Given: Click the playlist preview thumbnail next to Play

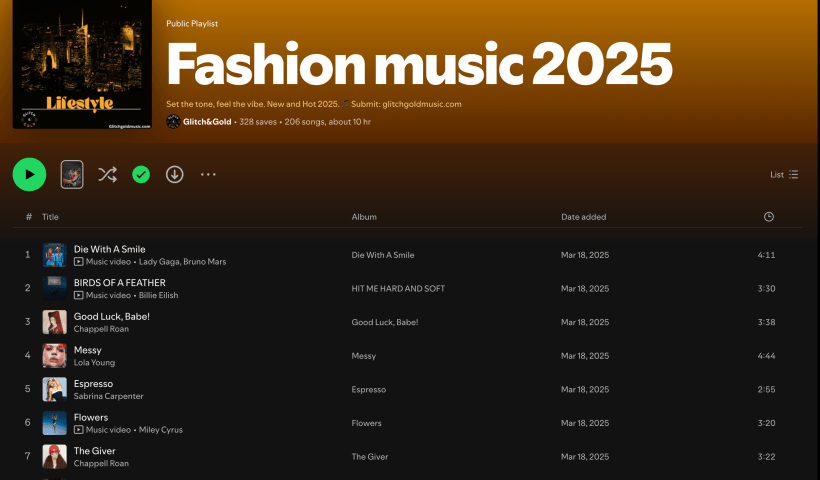Looking at the screenshot, I should coord(72,175).
